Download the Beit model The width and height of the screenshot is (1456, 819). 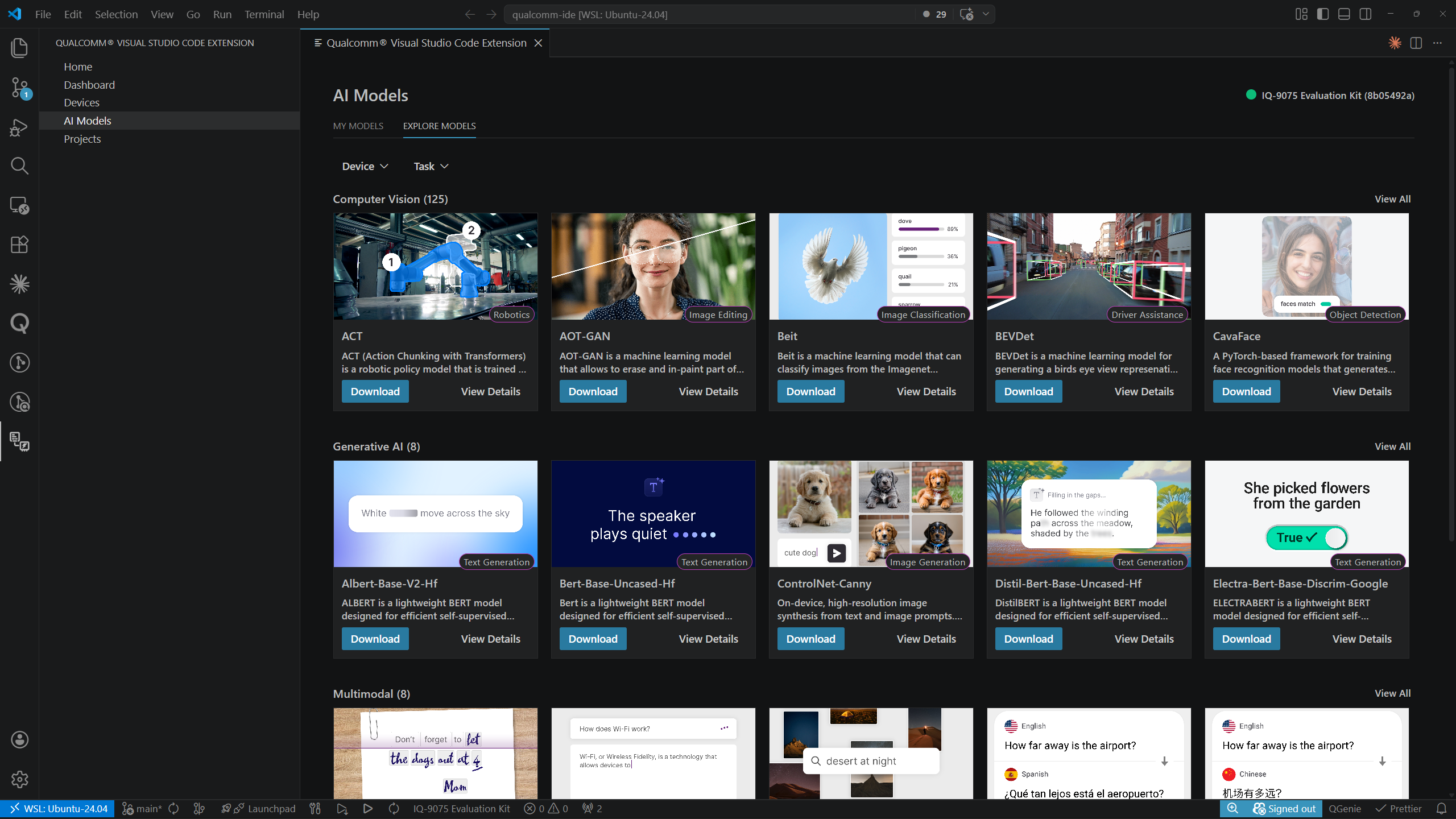(x=810, y=391)
